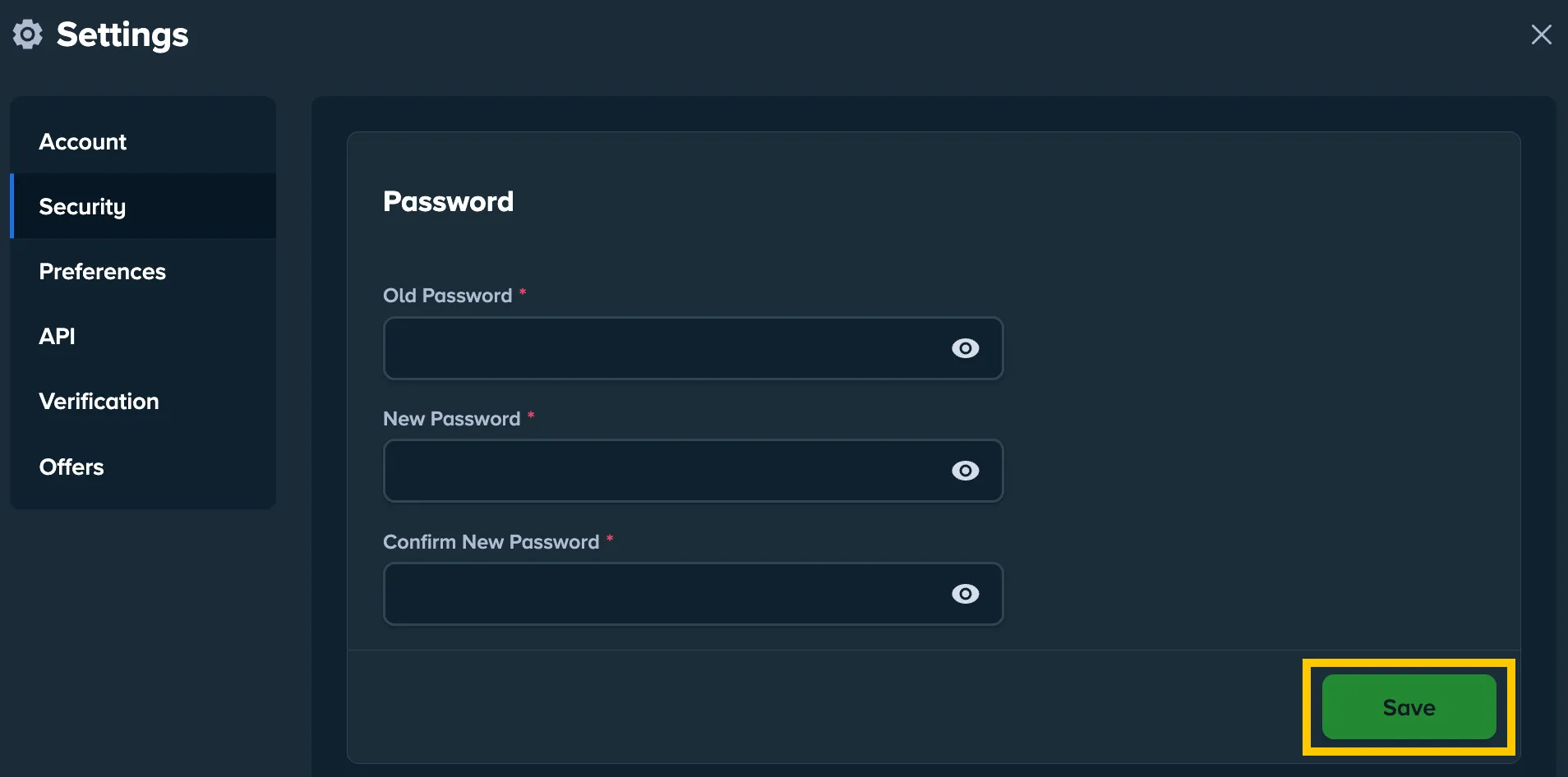The image size is (1568, 777).
Task: Open the Account section
Action: (x=83, y=141)
